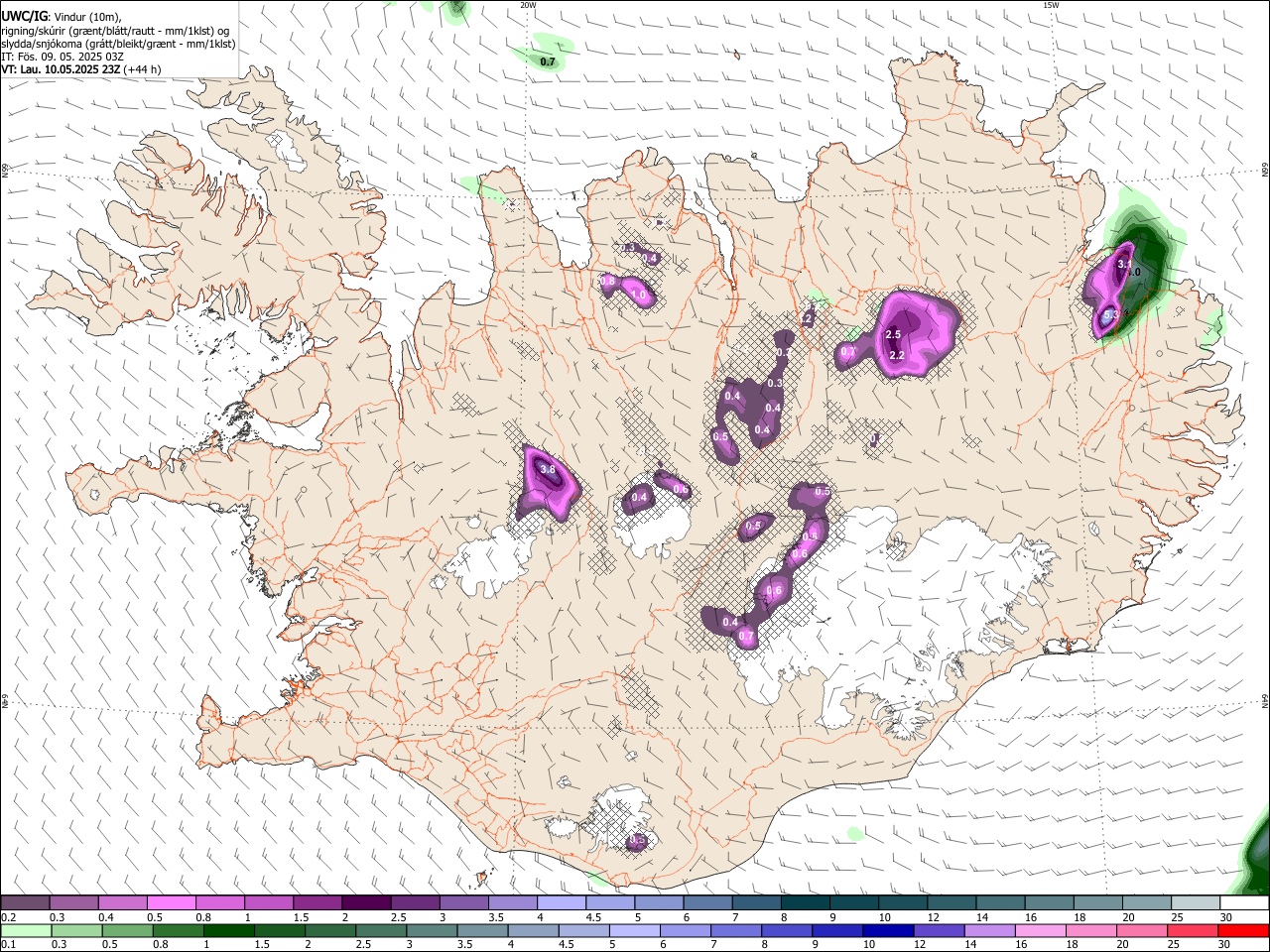Image resolution: width=1270 pixels, height=952 pixels.
Task: Select the '15W' longitude label
Action: pos(1051,5)
